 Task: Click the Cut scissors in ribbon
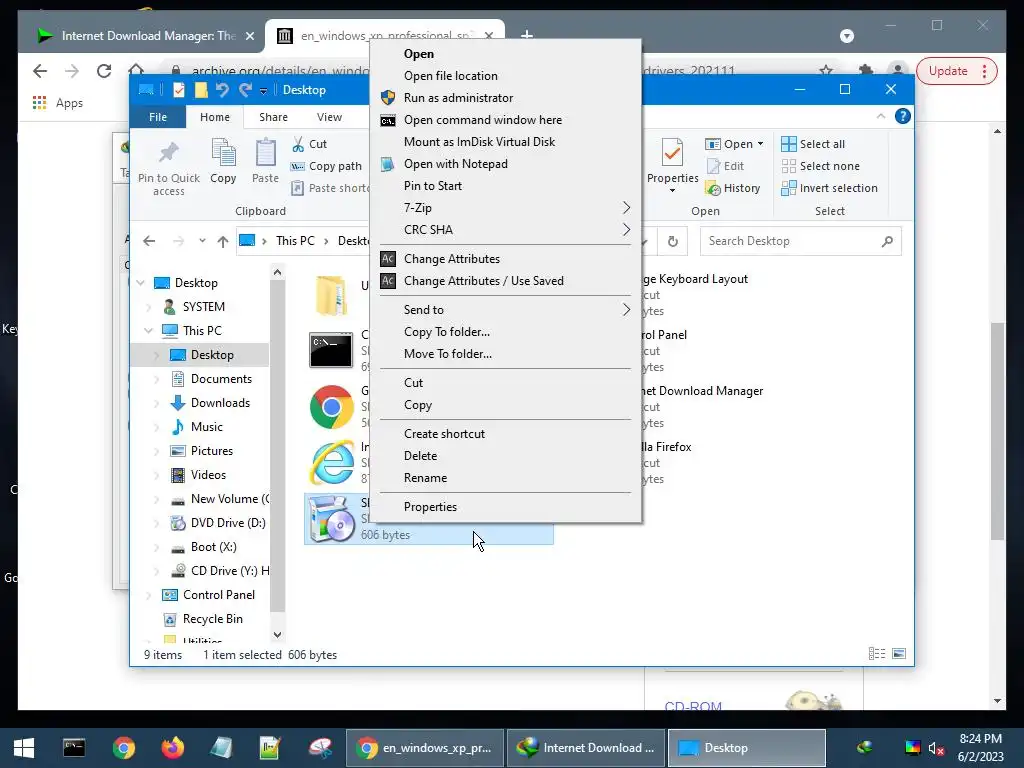(x=298, y=144)
